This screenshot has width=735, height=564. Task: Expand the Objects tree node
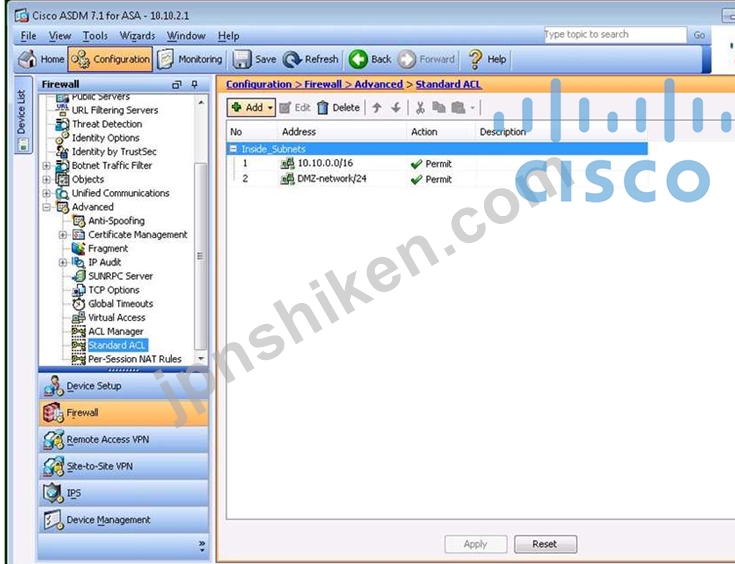pyautogui.click(x=46, y=179)
